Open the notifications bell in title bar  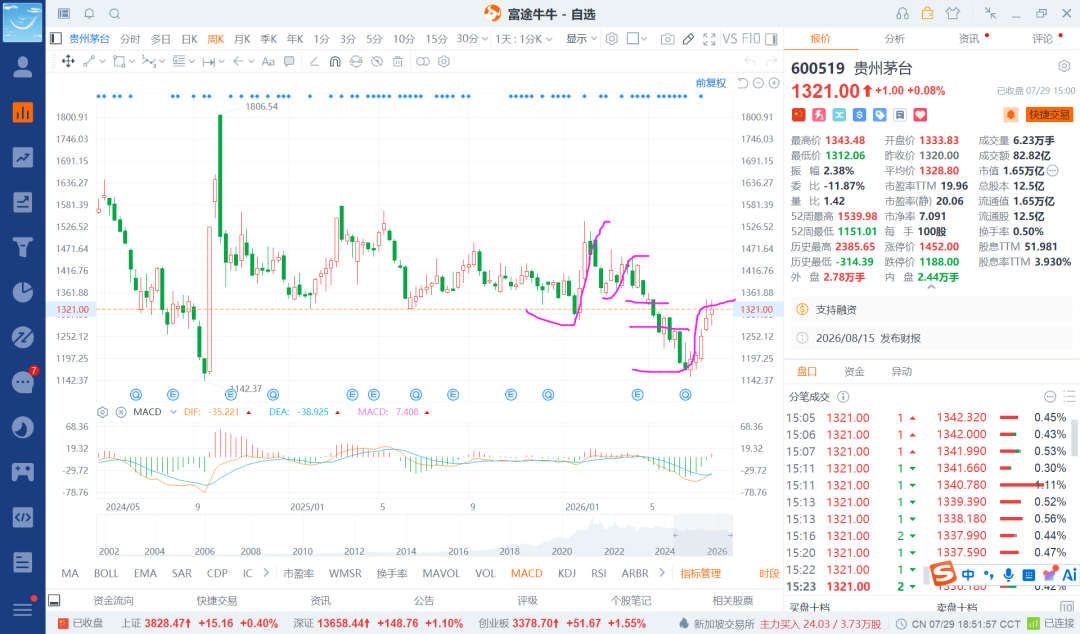click(90, 14)
